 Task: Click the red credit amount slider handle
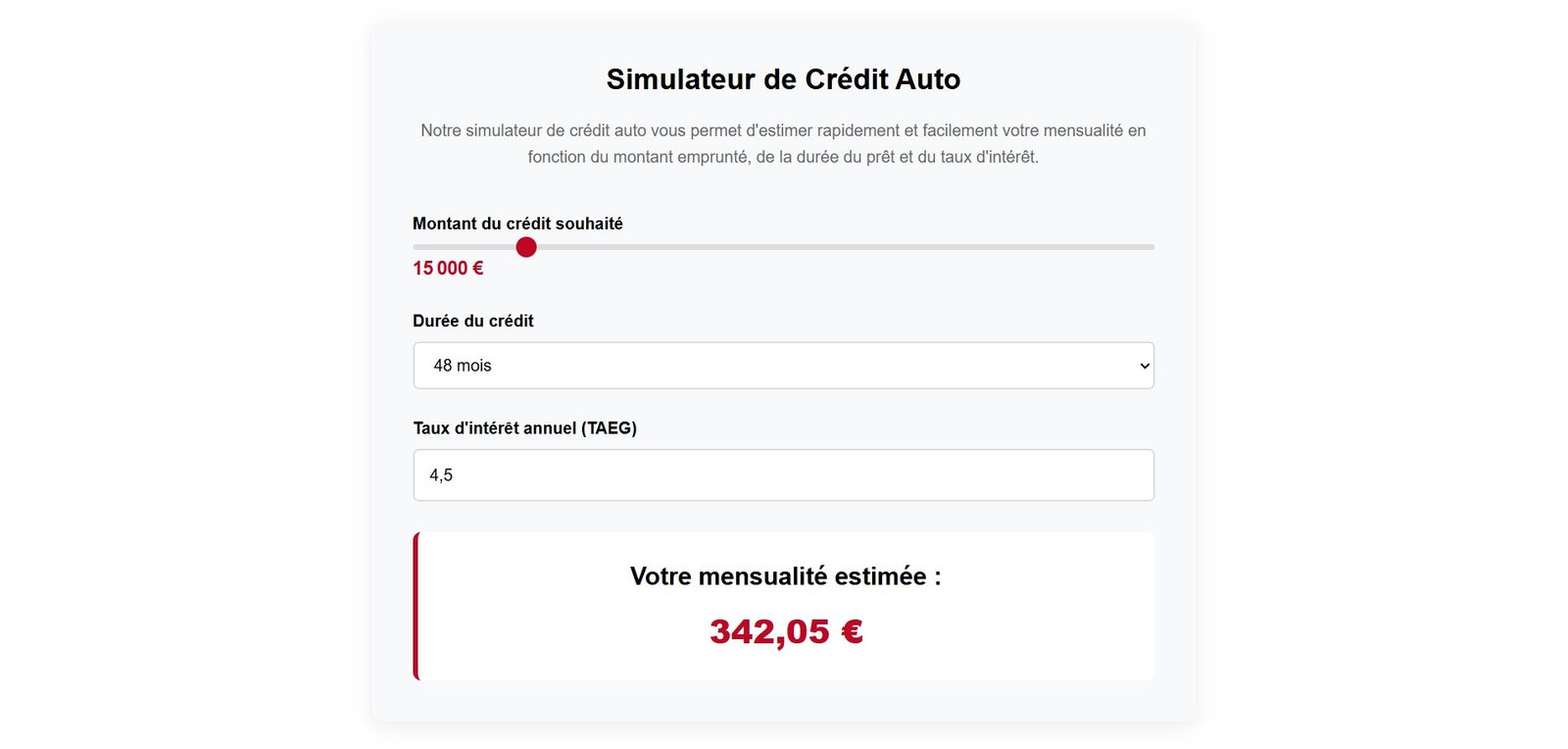tap(526, 247)
